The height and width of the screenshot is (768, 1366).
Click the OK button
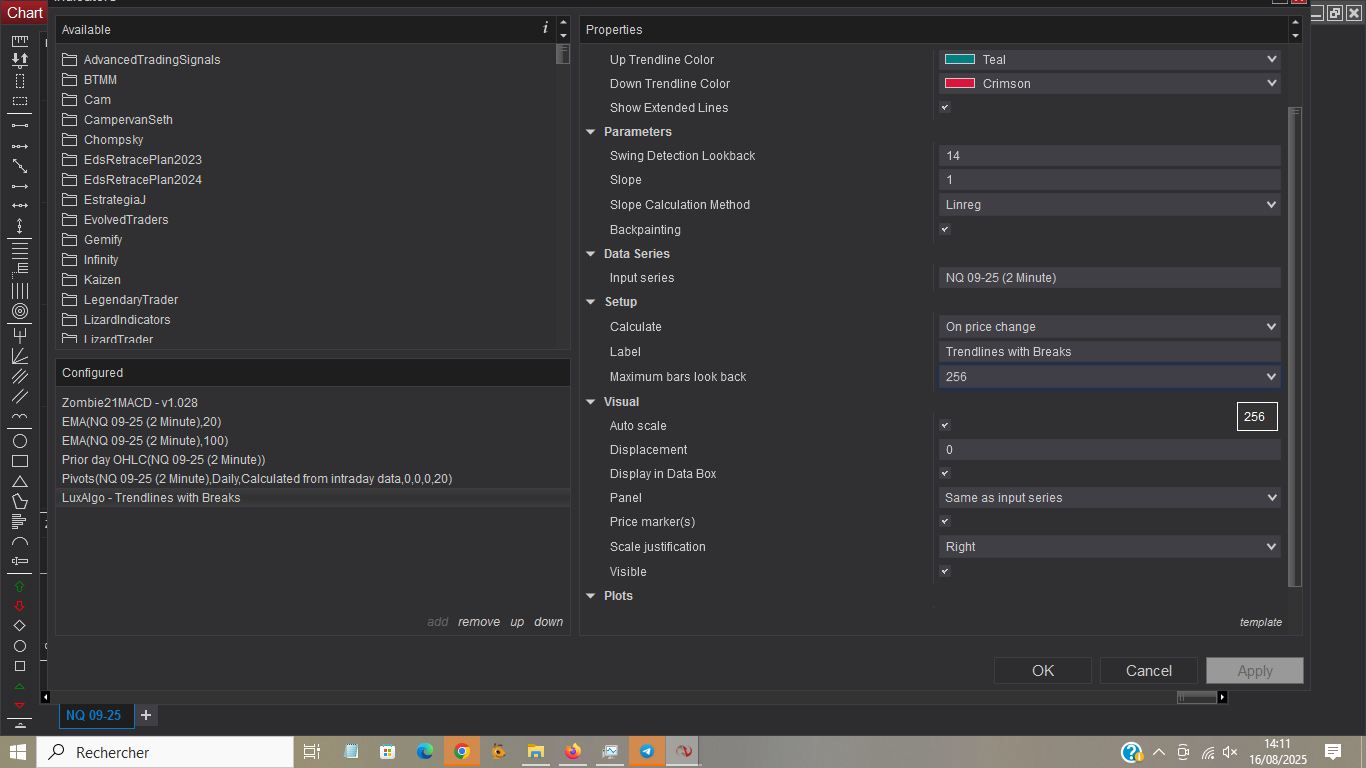pos(1043,670)
